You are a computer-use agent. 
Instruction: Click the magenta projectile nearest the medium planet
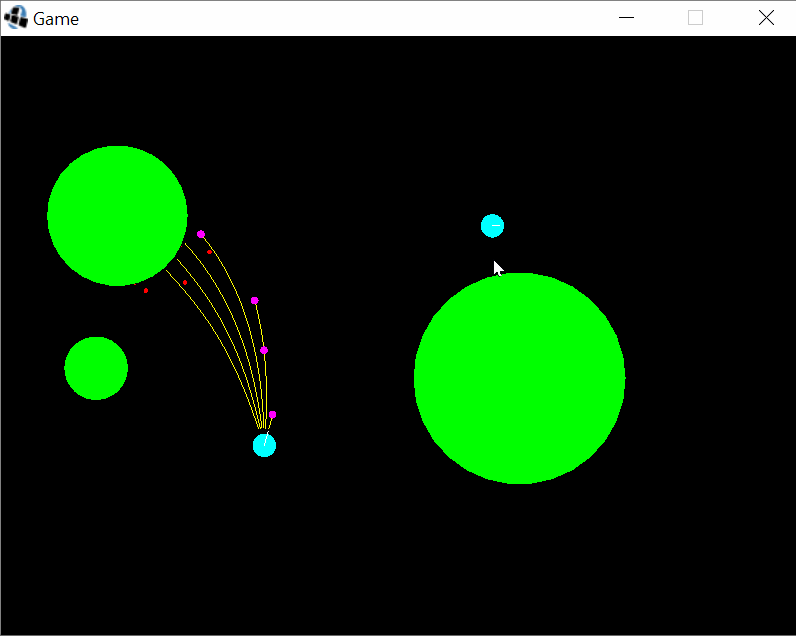tap(201, 234)
